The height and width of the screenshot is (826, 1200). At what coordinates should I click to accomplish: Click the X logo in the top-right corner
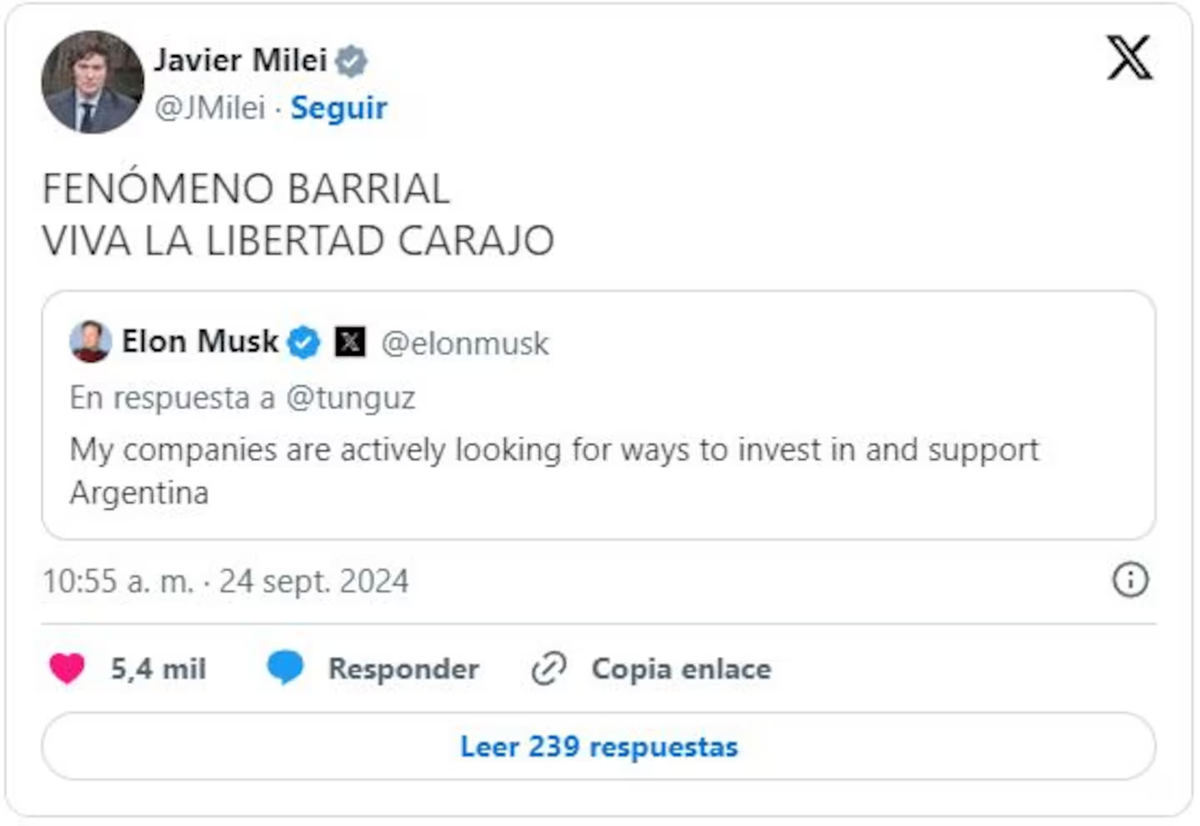(1129, 58)
